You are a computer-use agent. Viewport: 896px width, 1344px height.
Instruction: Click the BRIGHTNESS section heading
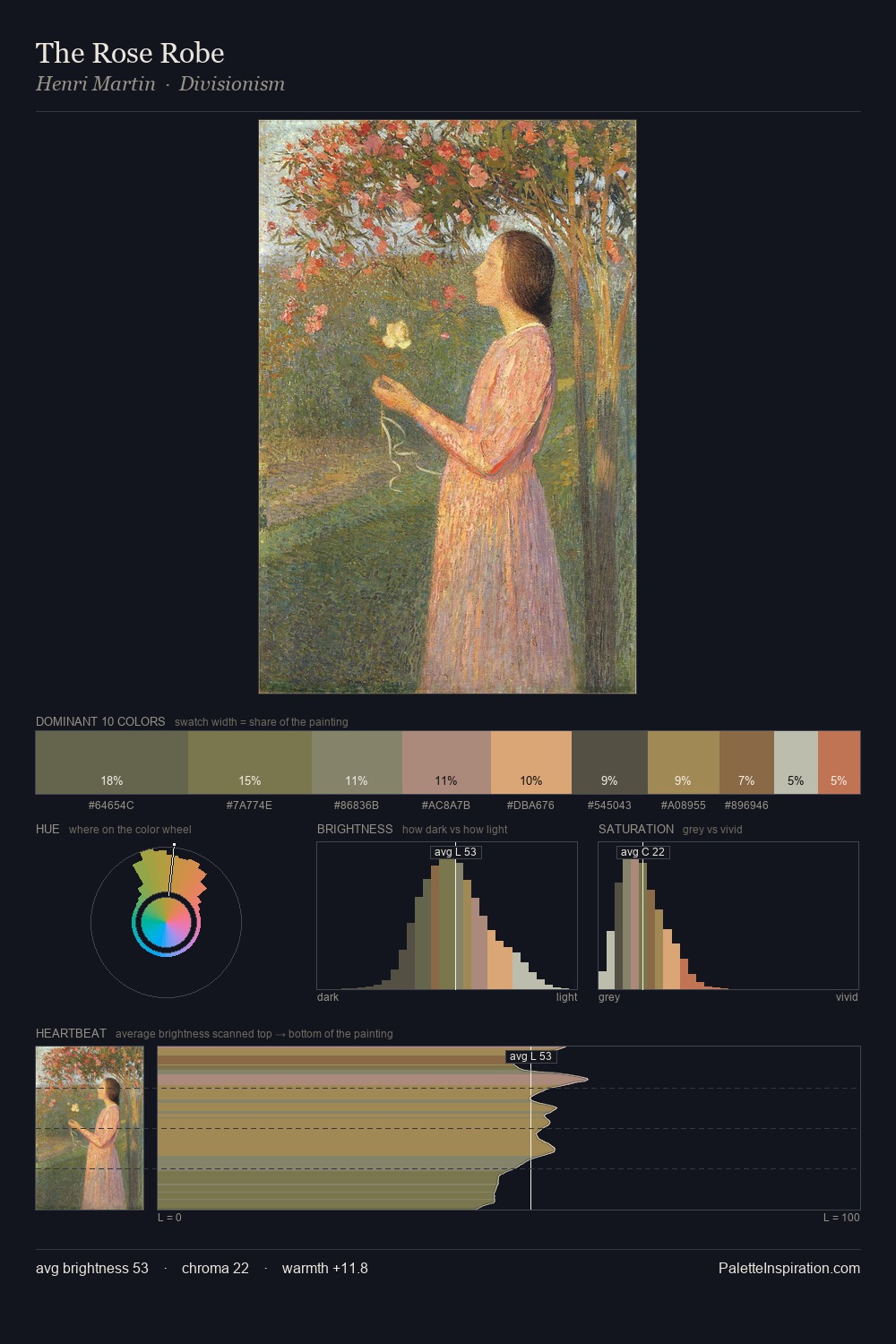click(x=355, y=829)
